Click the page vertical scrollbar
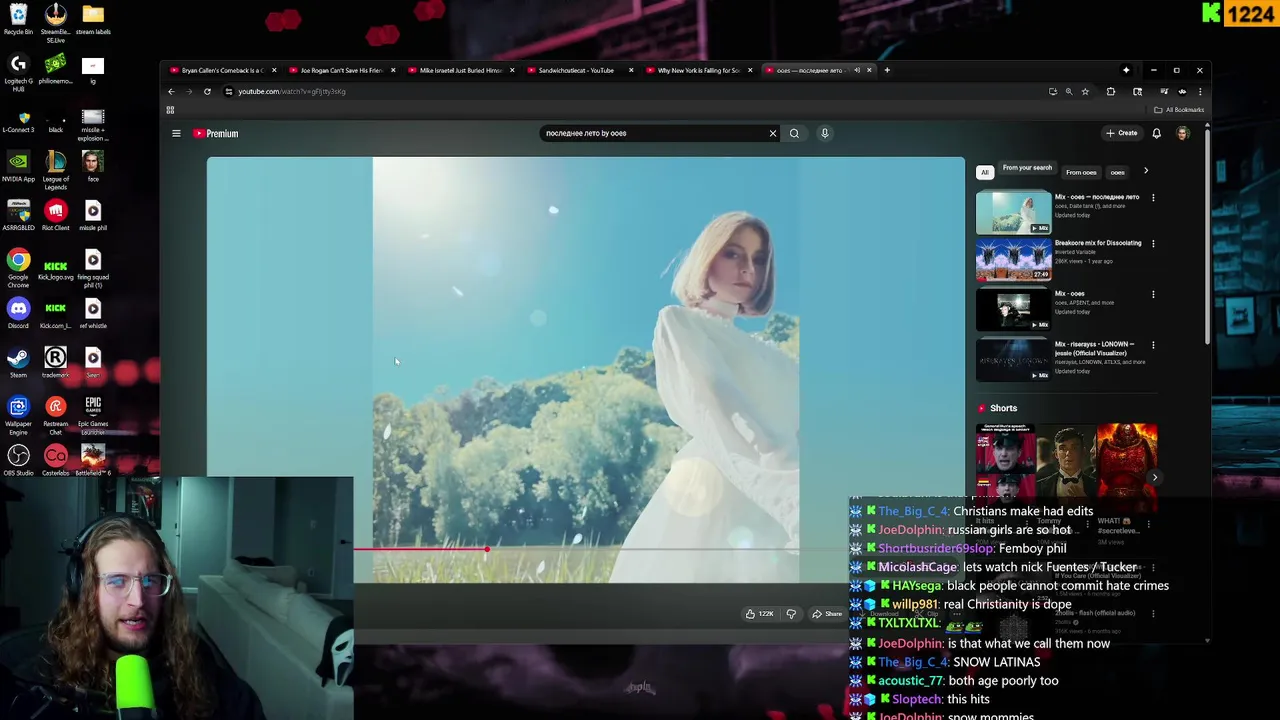 1207,235
